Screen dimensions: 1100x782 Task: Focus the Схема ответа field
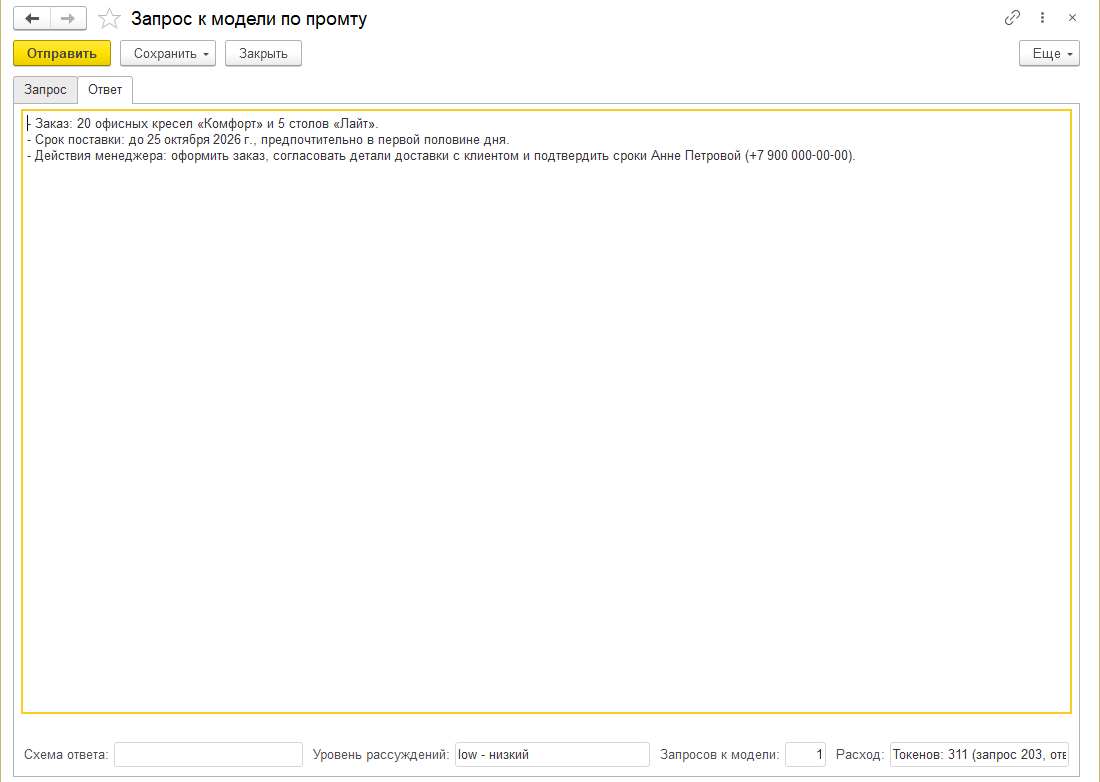[x=208, y=755]
